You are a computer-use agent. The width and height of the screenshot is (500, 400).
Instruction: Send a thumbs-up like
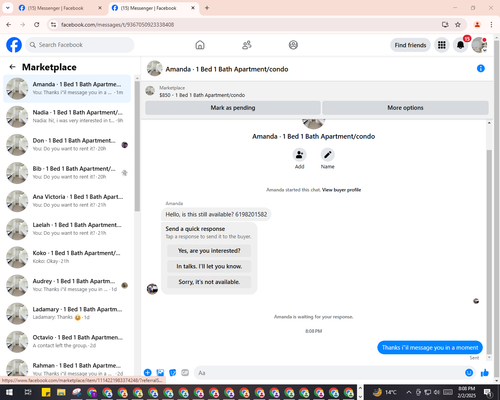[x=485, y=373]
